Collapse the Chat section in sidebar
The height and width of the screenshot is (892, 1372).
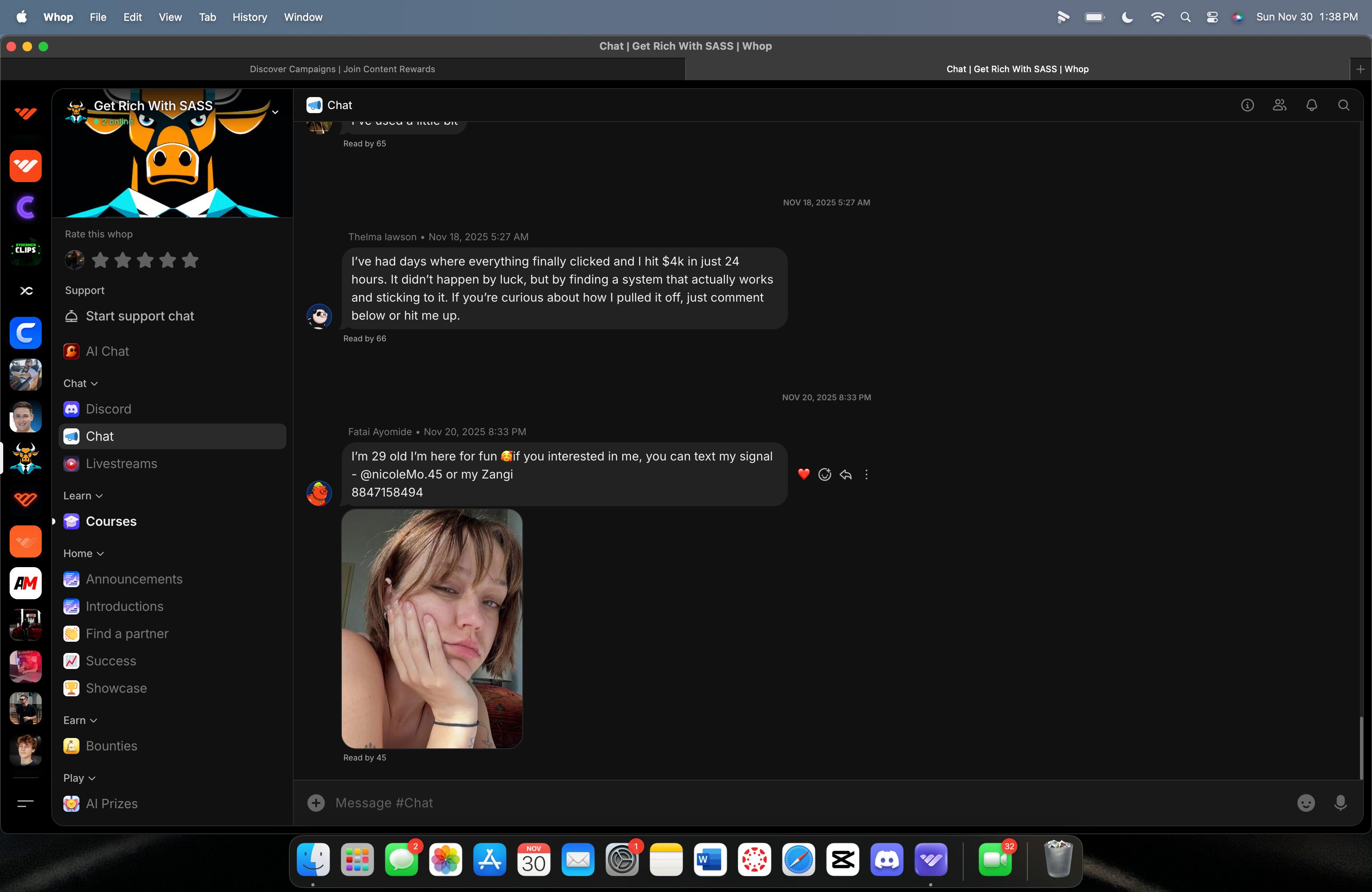[81, 383]
